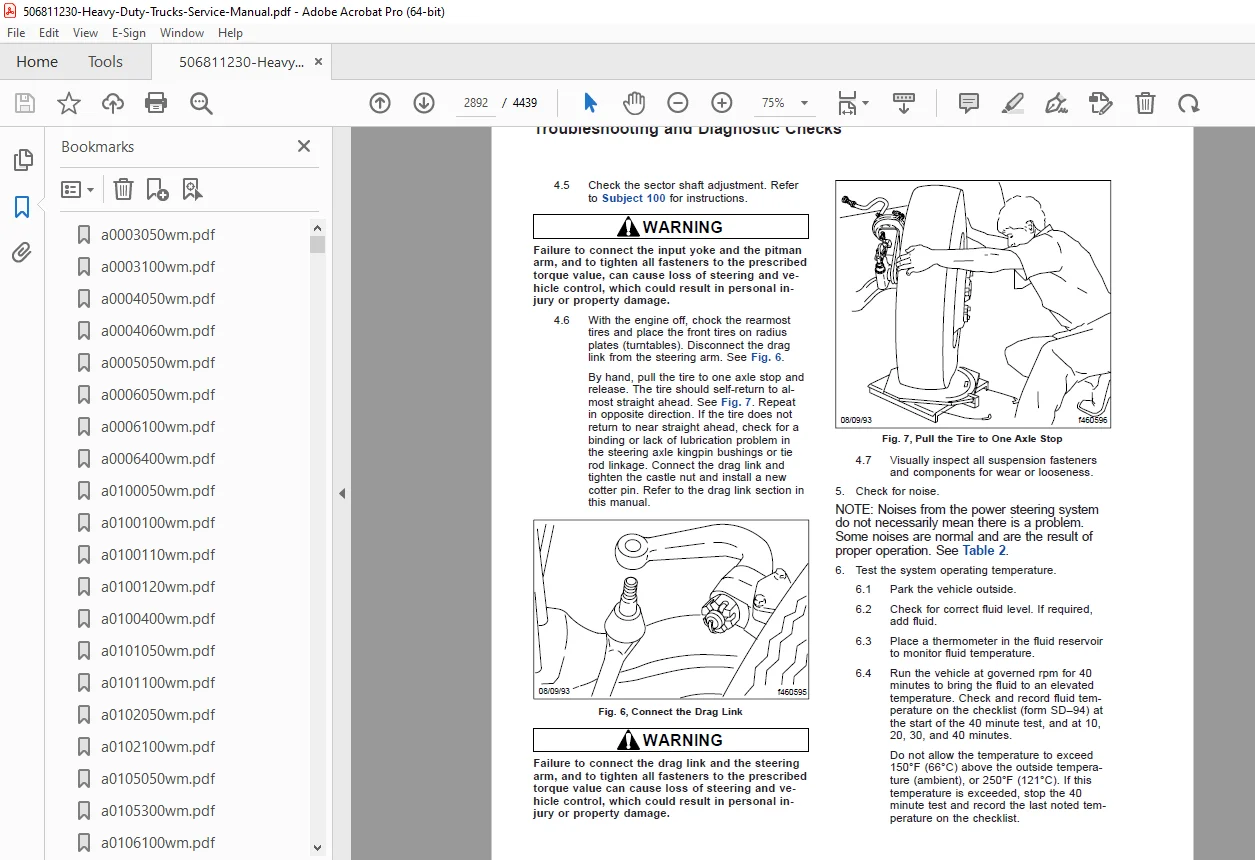Image resolution: width=1255 pixels, height=860 pixels.
Task: Follow the Fig. 7 link
Action: pyautogui.click(x=737, y=402)
